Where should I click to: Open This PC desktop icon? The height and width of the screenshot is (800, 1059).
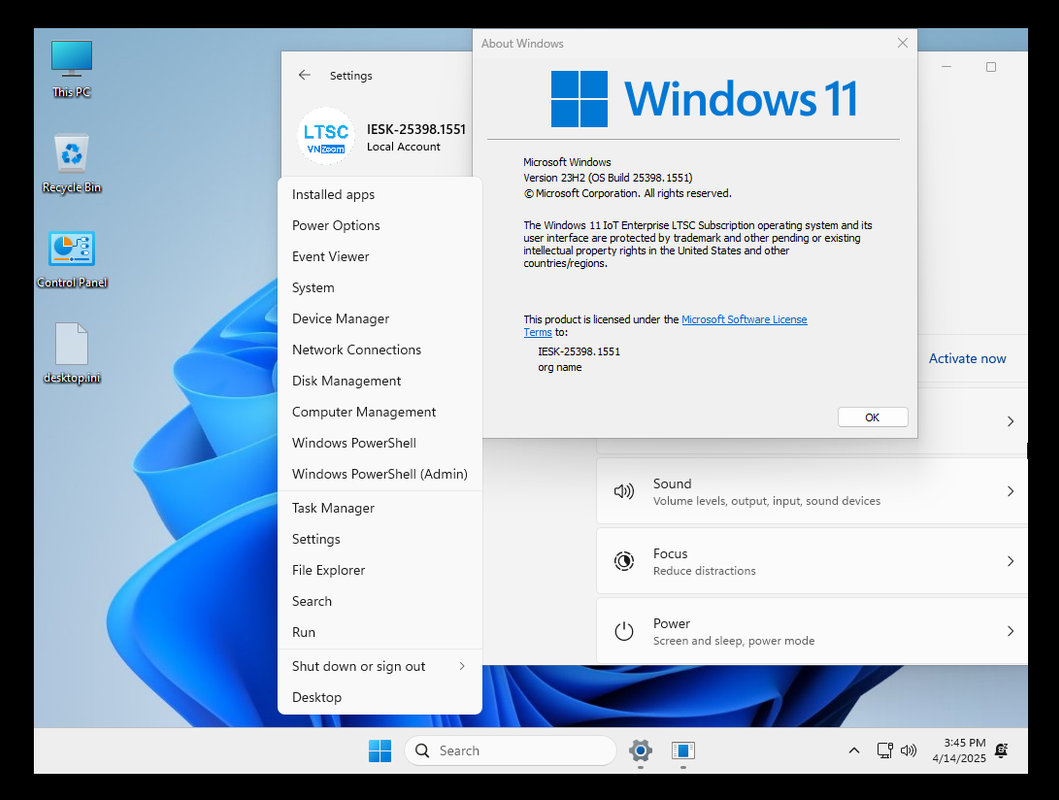point(72,69)
